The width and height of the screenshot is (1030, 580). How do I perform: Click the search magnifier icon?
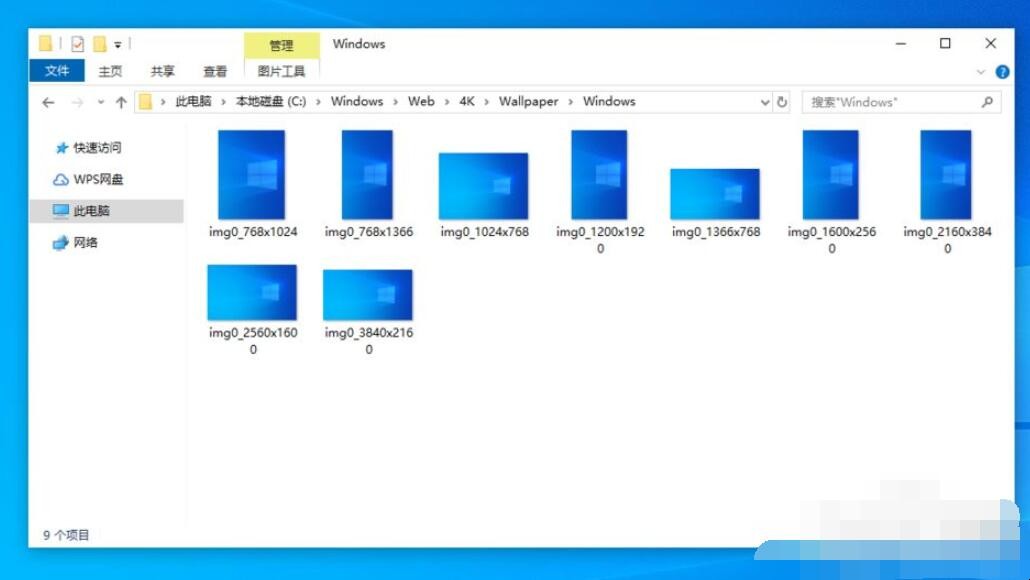coord(987,102)
